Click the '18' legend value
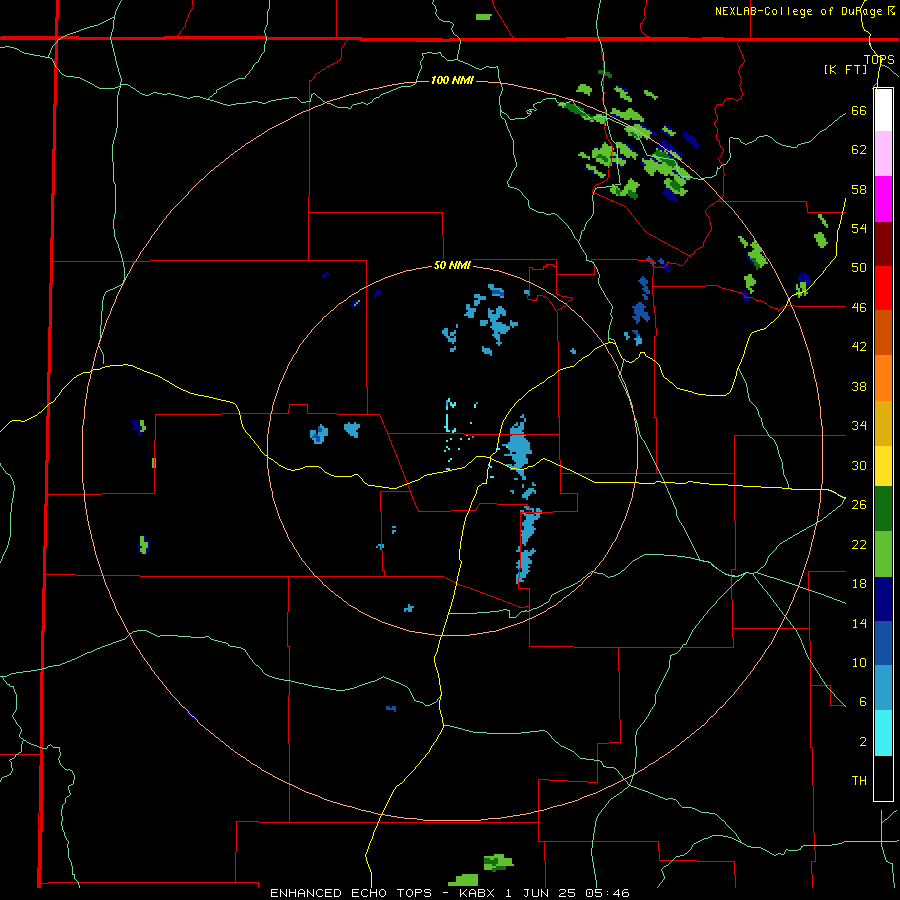 tap(859, 584)
